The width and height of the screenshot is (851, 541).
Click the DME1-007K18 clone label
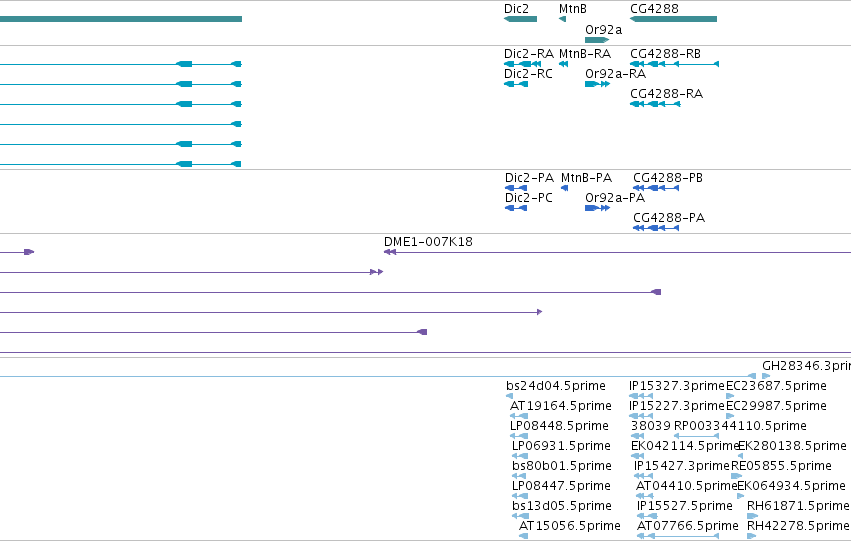[428, 242]
